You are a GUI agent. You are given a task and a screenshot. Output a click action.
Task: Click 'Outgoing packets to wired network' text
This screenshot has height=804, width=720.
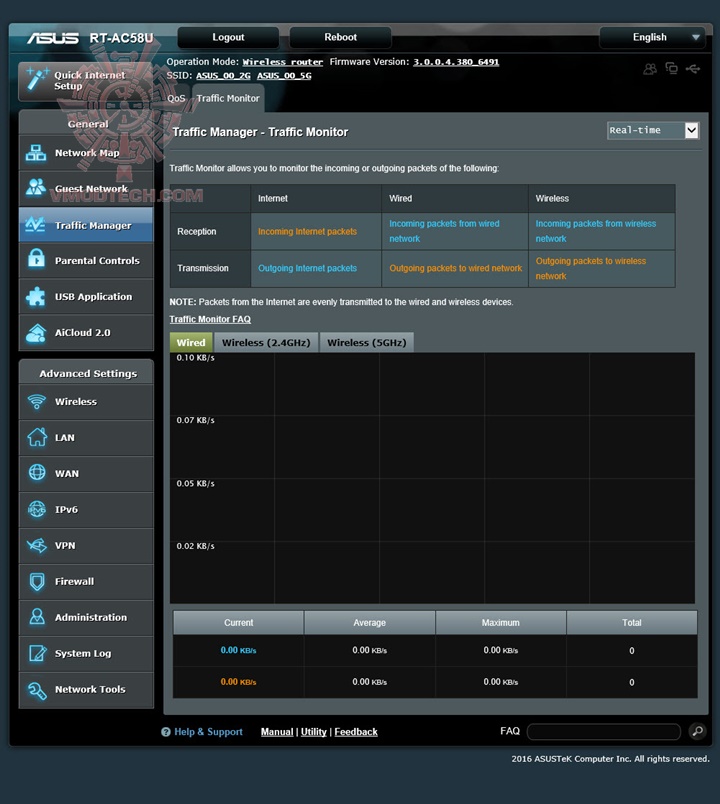(455, 268)
